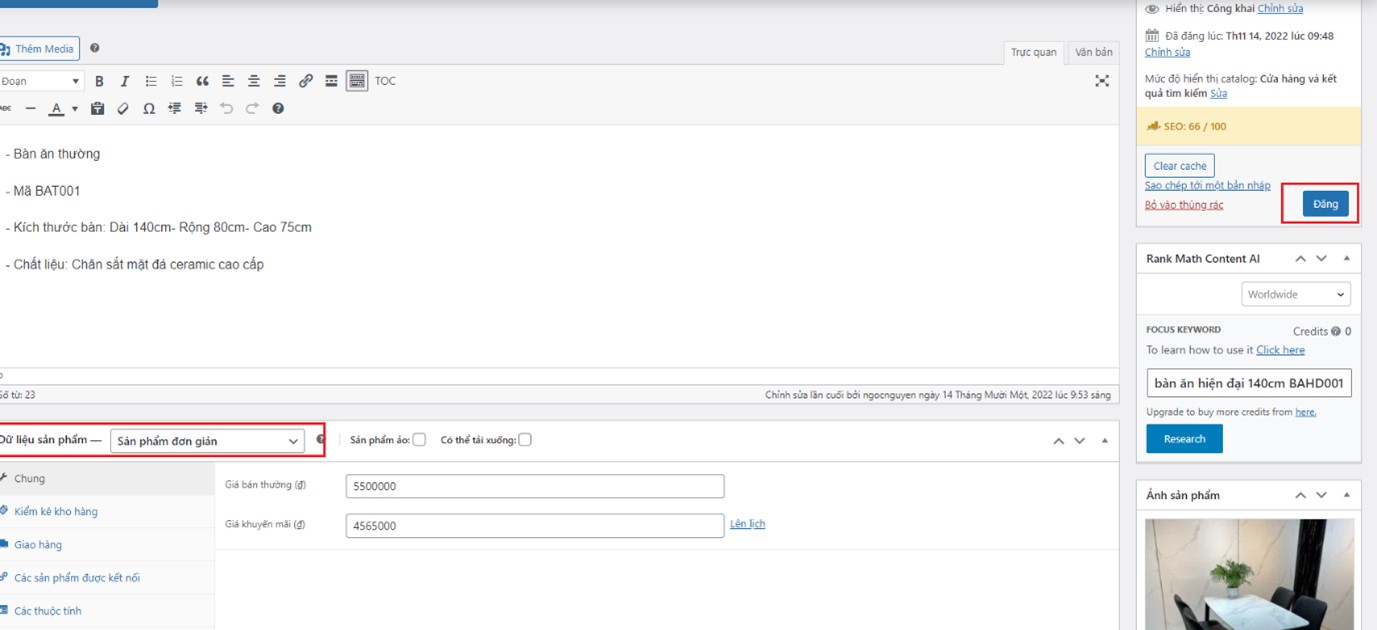Screen dimensions: 1377x630
Task: Open the Đoạn paragraph format dropdown
Action: pyautogui.click(x=40, y=81)
